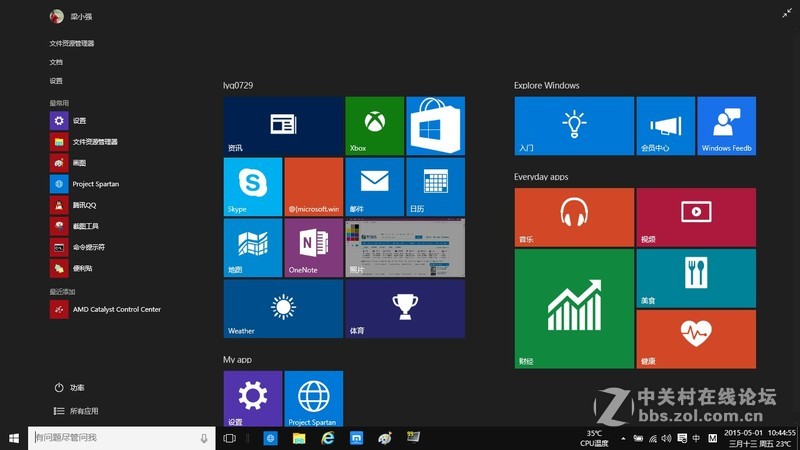
Task: Open the 邮件 mail tile
Action: point(374,187)
